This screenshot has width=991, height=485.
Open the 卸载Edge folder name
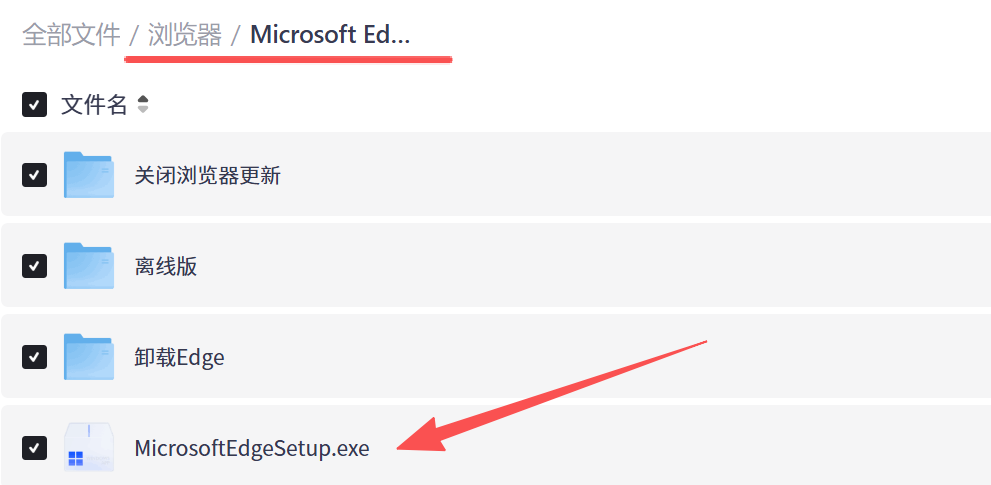click(180, 358)
